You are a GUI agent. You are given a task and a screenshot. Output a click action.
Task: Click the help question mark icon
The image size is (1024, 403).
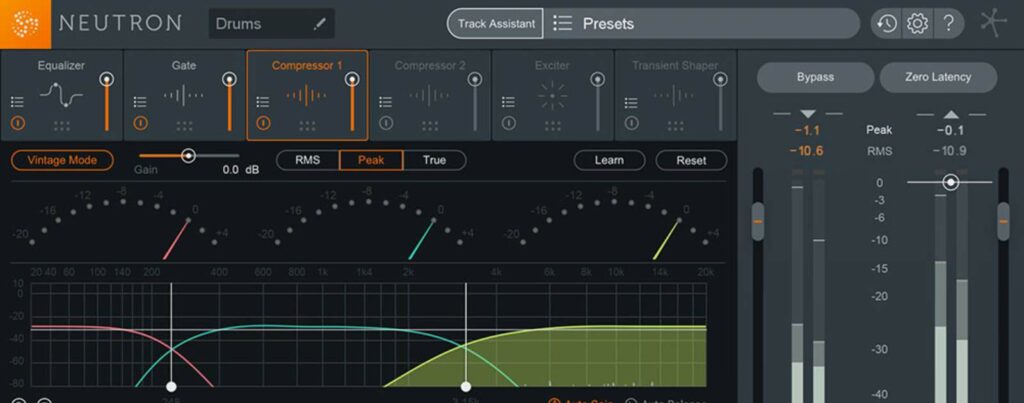tap(948, 23)
